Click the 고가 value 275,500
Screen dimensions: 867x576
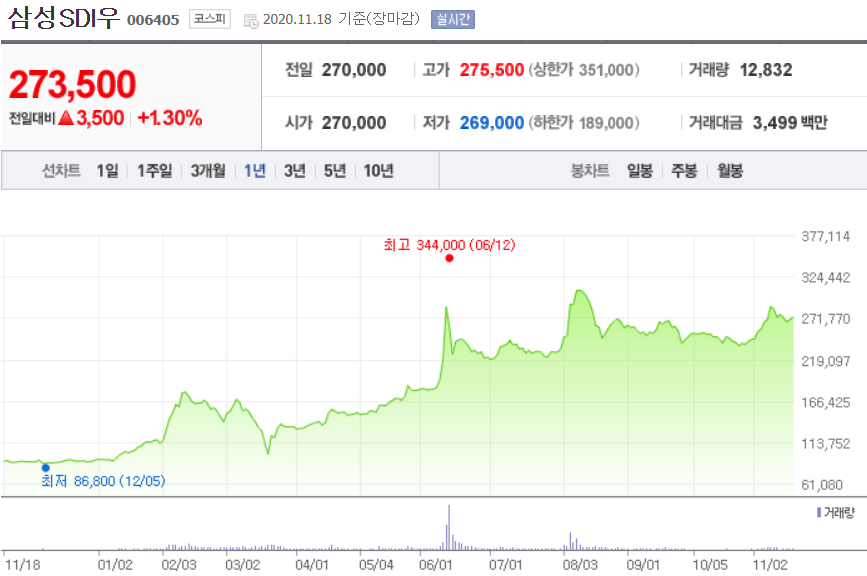click(x=492, y=70)
